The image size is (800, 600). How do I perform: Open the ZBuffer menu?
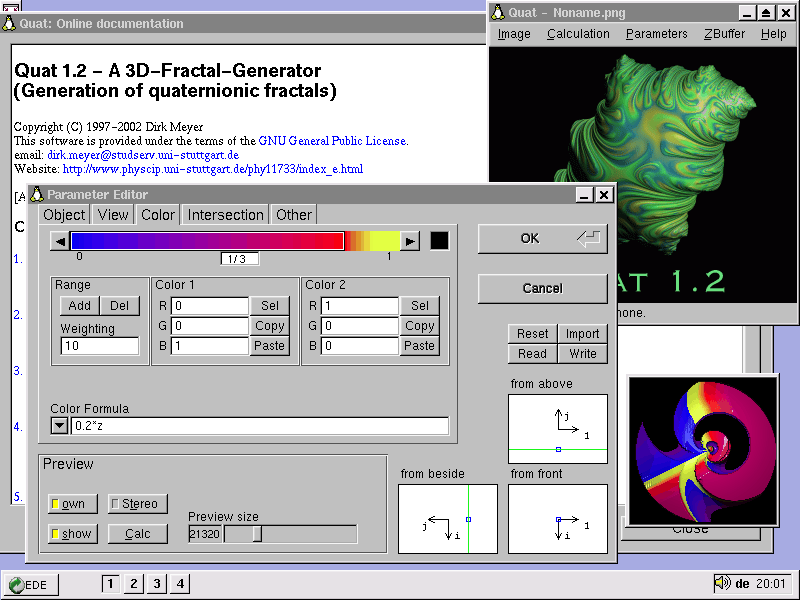(724, 33)
